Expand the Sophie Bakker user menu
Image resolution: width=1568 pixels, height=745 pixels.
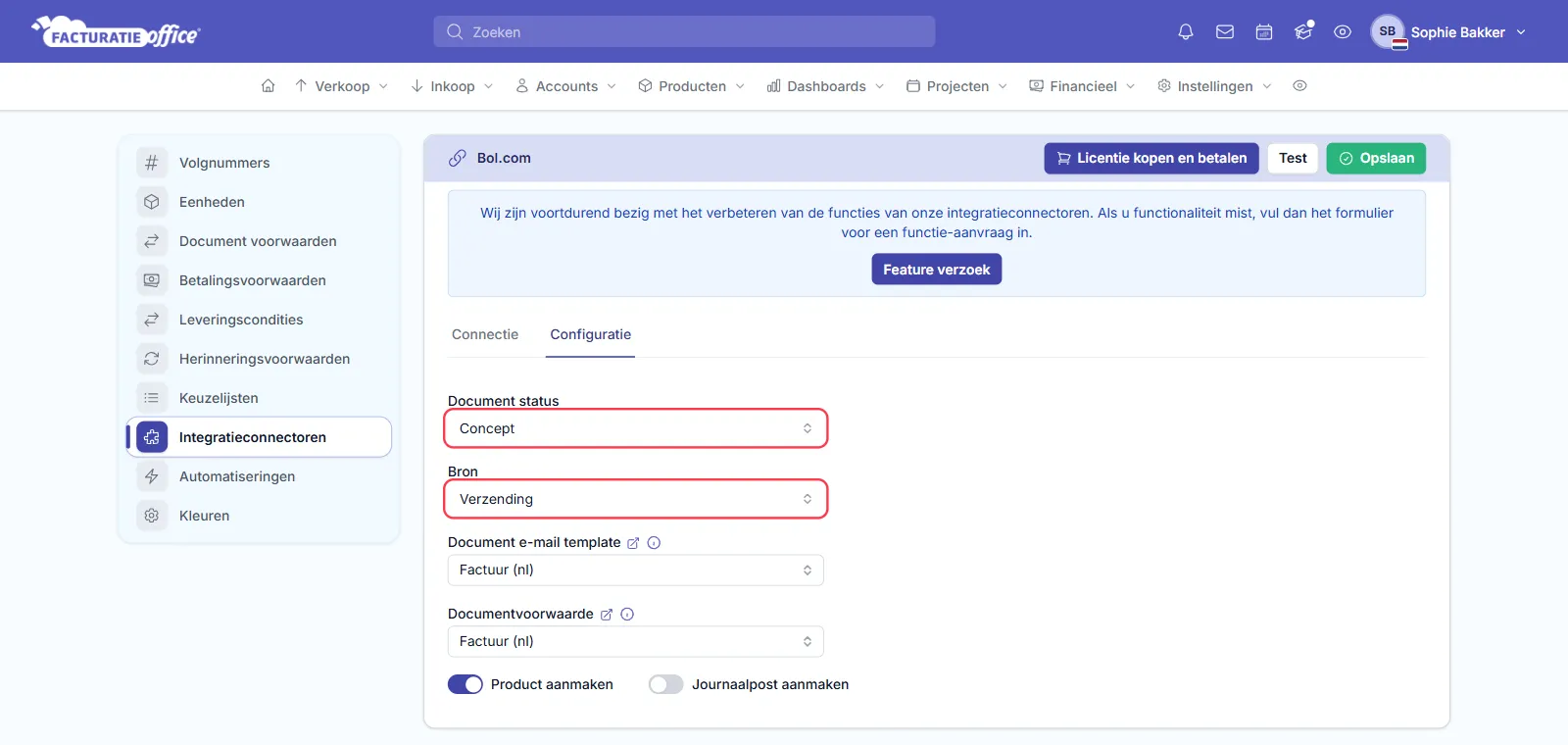pyautogui.click(x=1449, y=32)
